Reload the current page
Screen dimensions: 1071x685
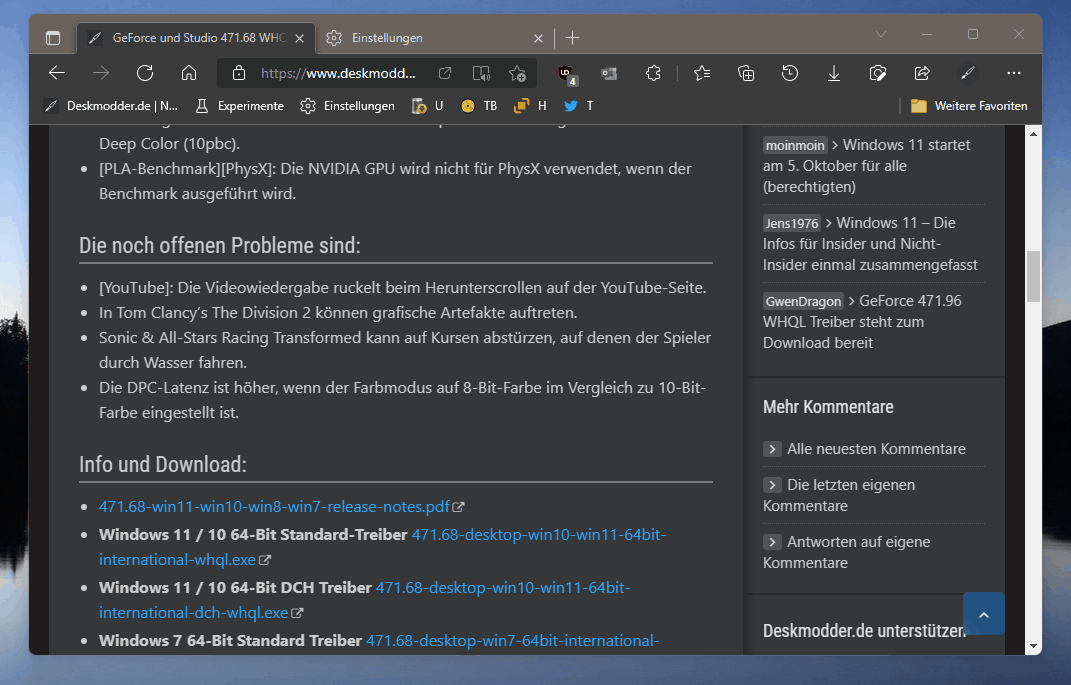tap(145, 73)
